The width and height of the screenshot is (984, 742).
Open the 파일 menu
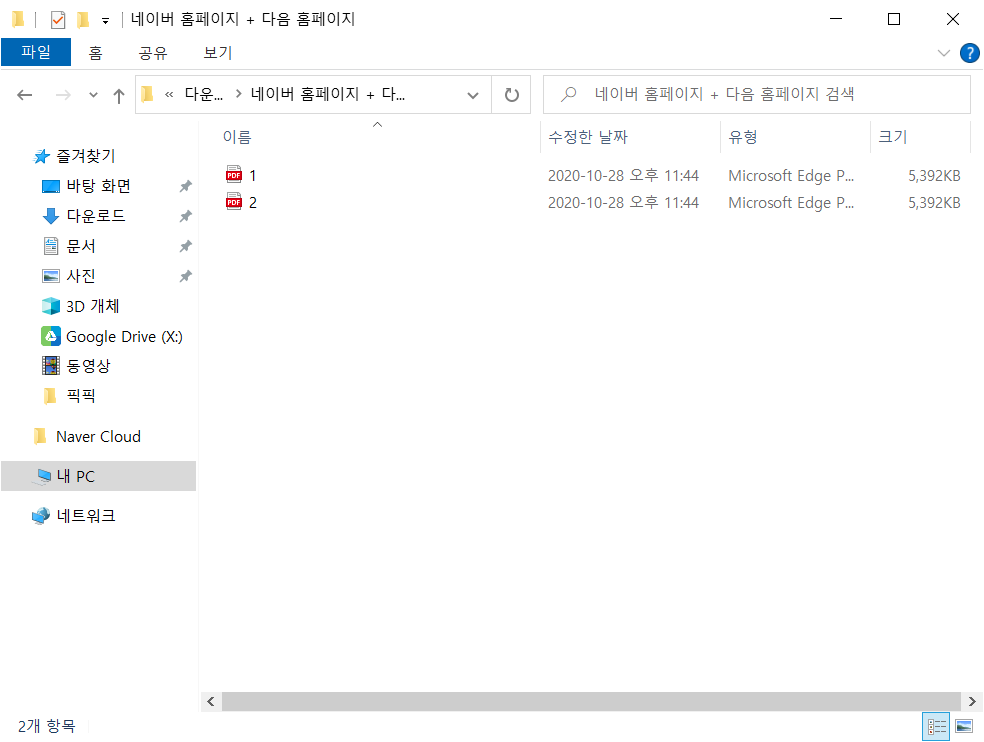(x=36, y=52)
